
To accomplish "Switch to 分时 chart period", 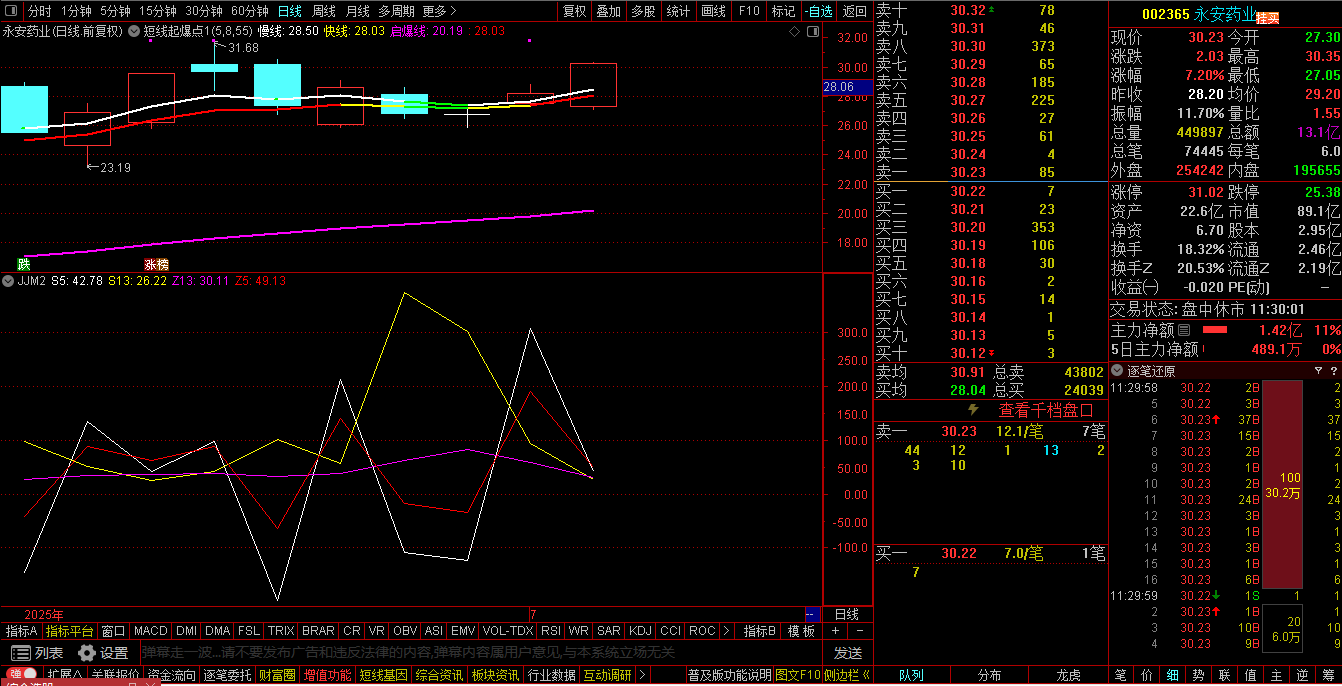I will (x=39, y=12).
